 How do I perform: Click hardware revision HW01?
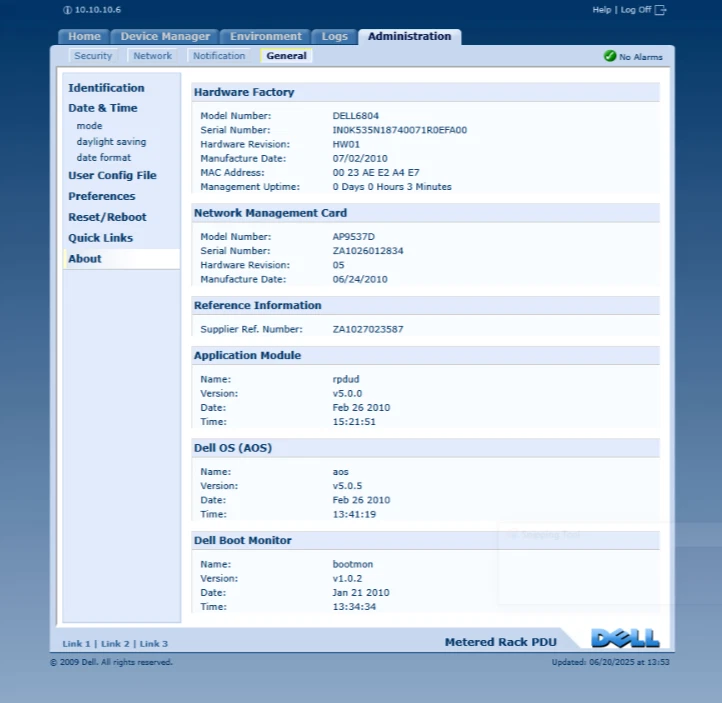point(346,144)
